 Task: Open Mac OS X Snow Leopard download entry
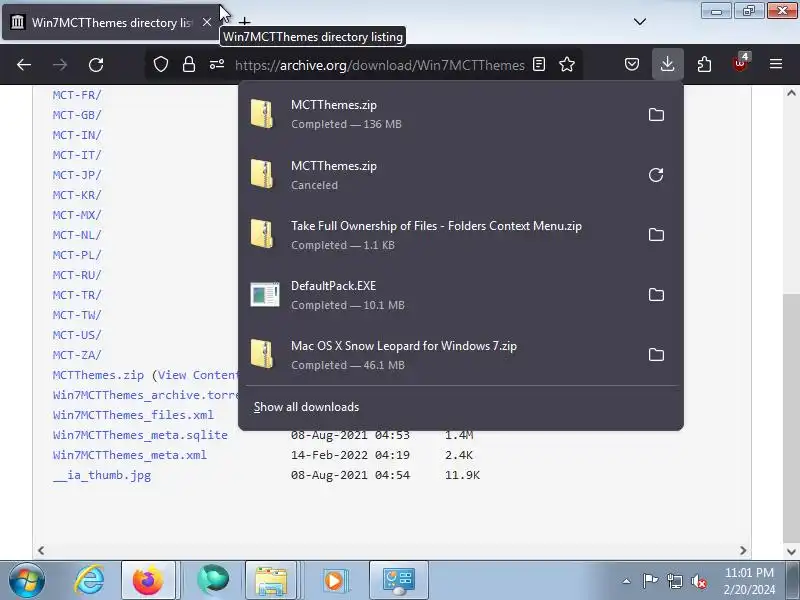point(441,355)
